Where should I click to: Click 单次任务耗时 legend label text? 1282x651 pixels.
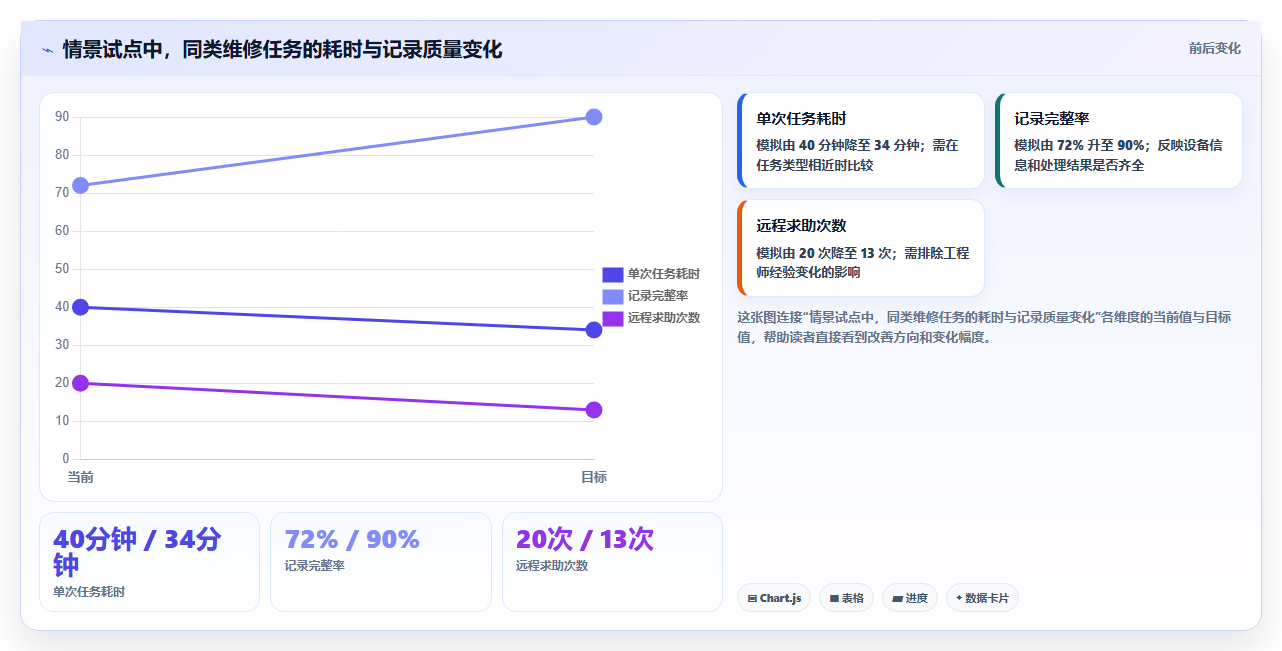[x=663, y=274]
